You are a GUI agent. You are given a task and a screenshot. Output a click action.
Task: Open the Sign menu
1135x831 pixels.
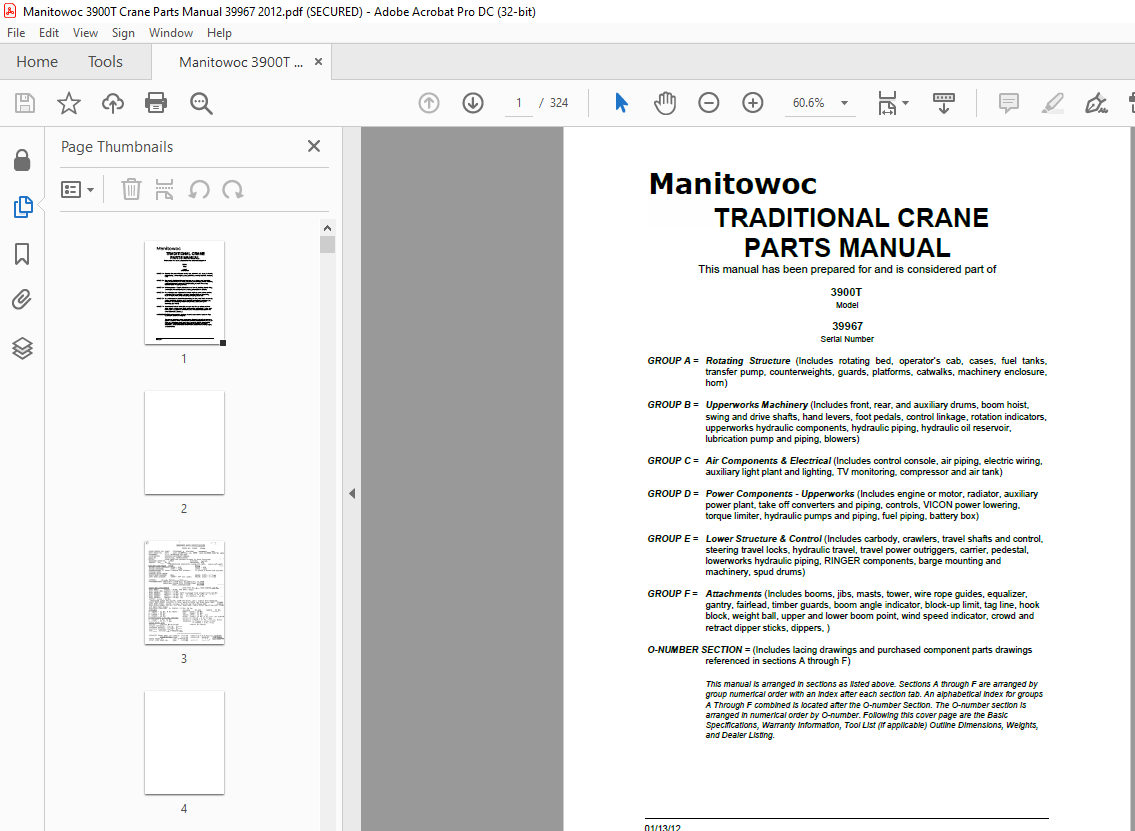[x=123, y=33]
